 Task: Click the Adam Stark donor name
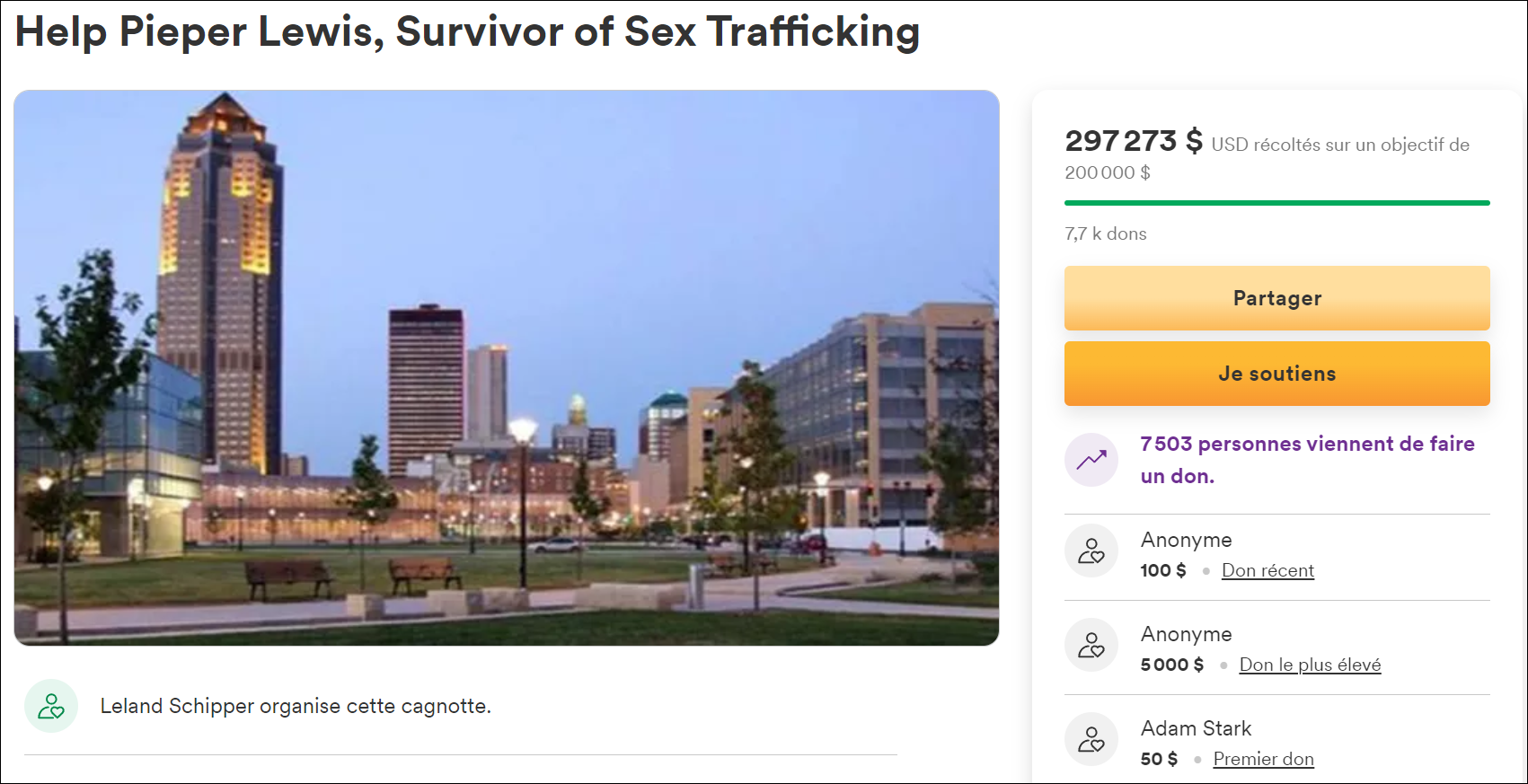[x=1196, y=728]
